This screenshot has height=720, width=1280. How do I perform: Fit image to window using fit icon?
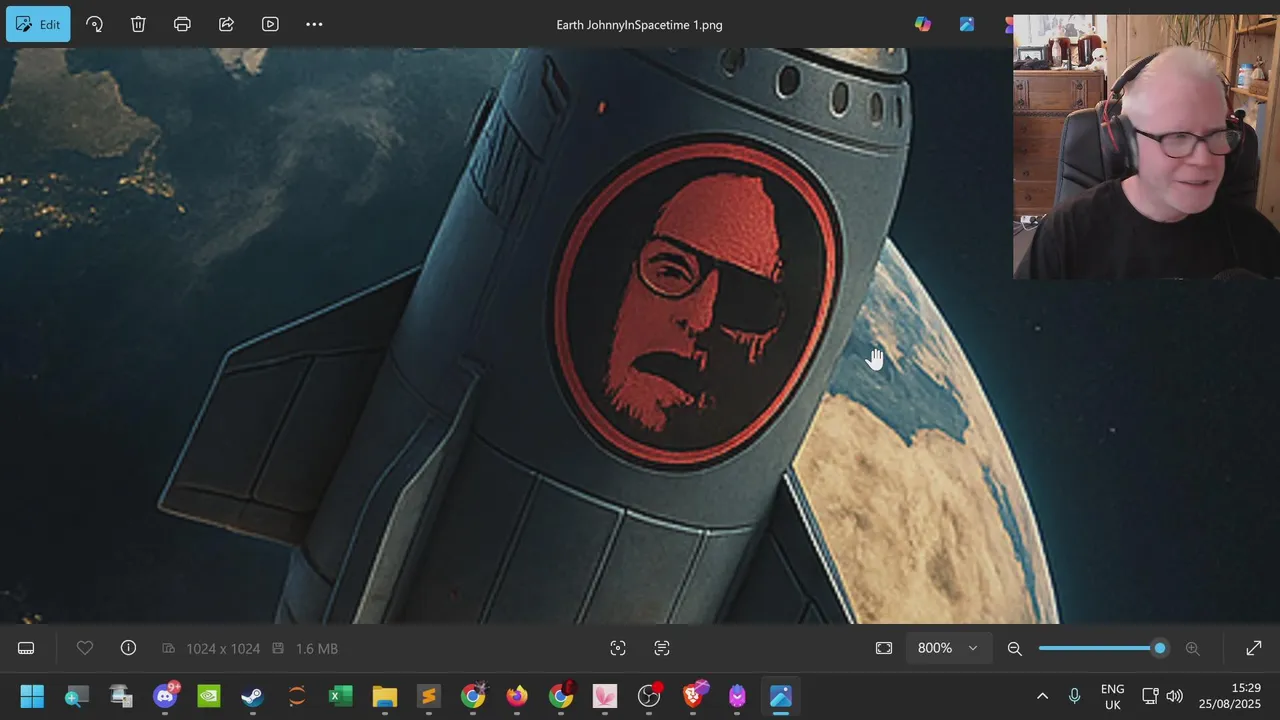tap(884, 648)
